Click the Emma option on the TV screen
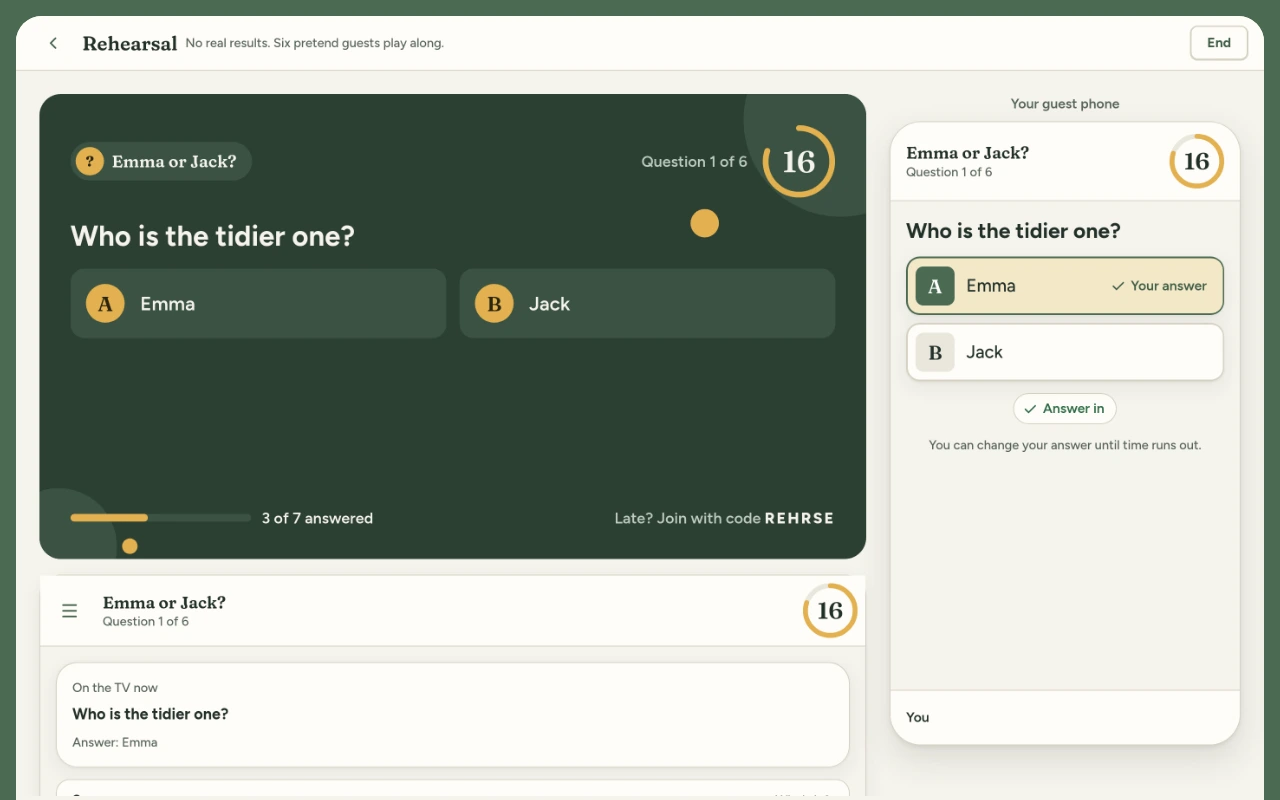Screen dimensions: 1280x800 [x=258, y=303]
